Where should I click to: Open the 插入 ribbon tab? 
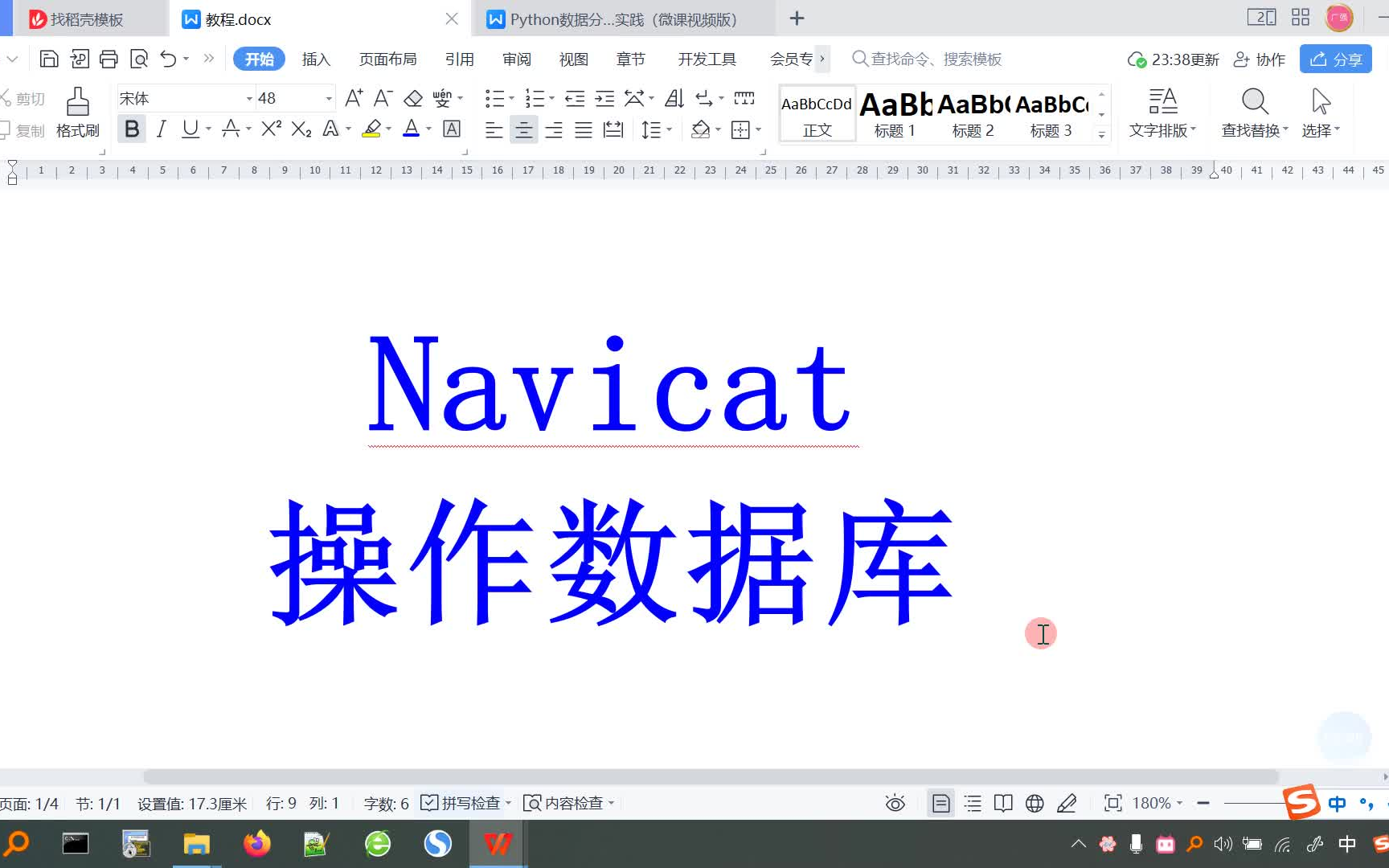tap(316, 59)
